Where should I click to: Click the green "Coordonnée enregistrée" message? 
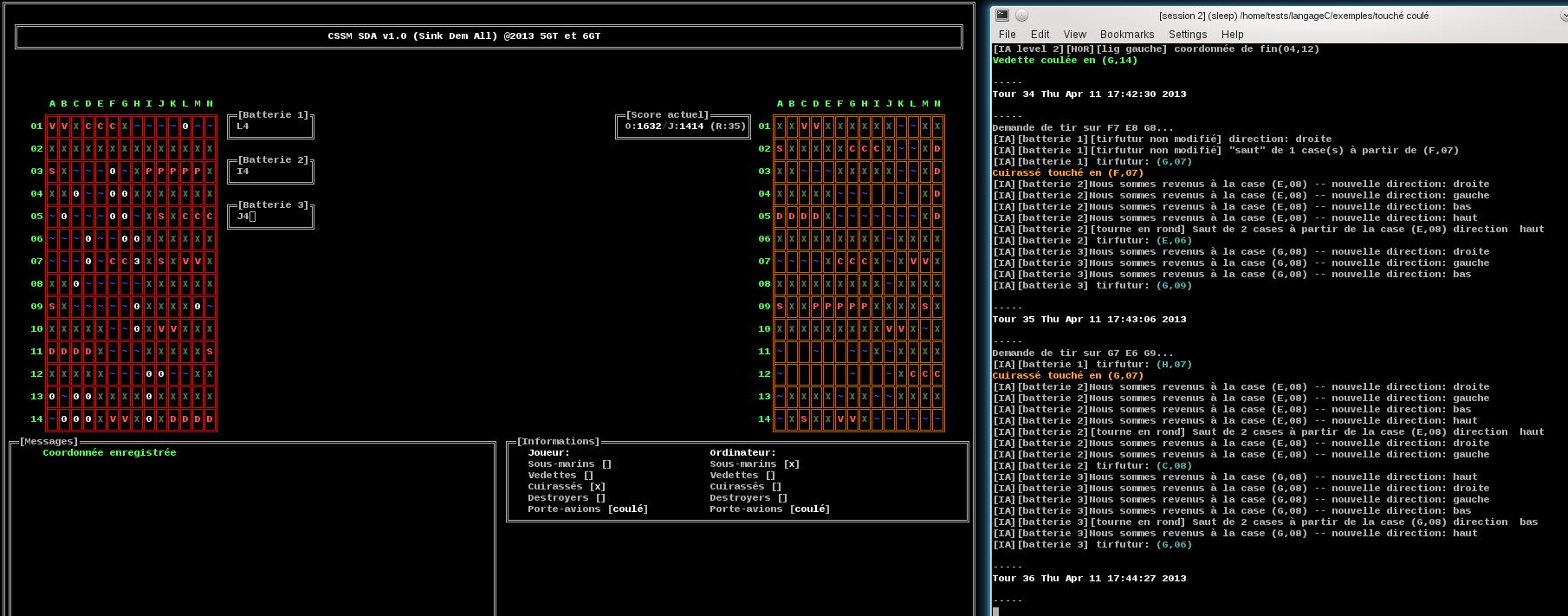point(109,453)
